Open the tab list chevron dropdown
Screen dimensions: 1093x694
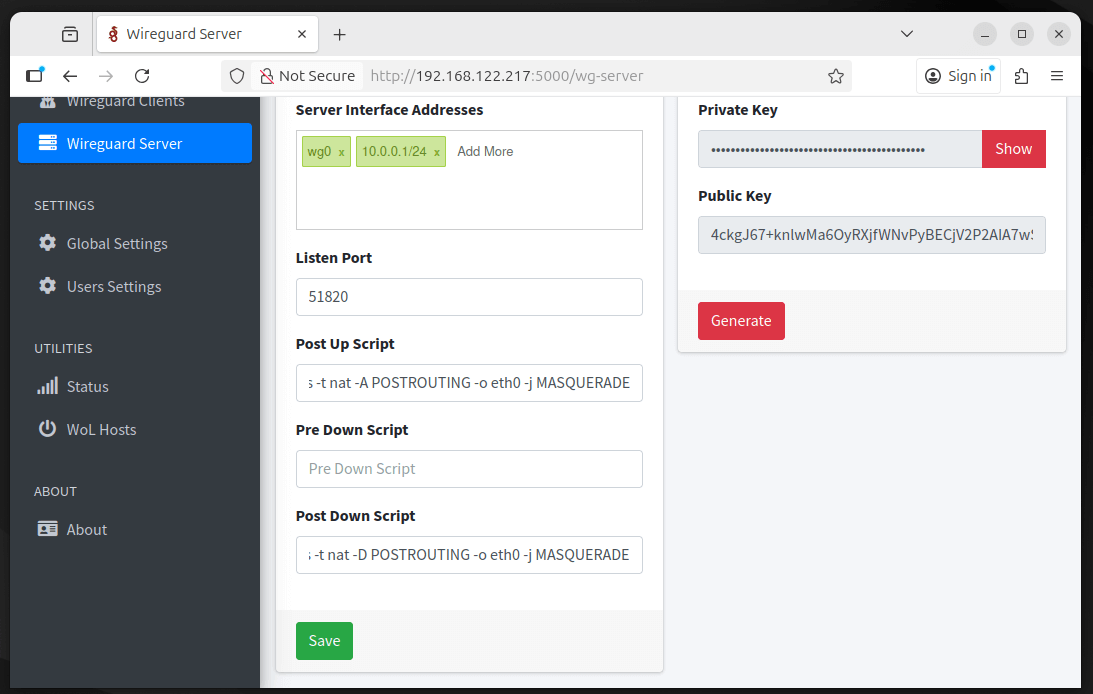pyautogui.click(x=906, y=33)
